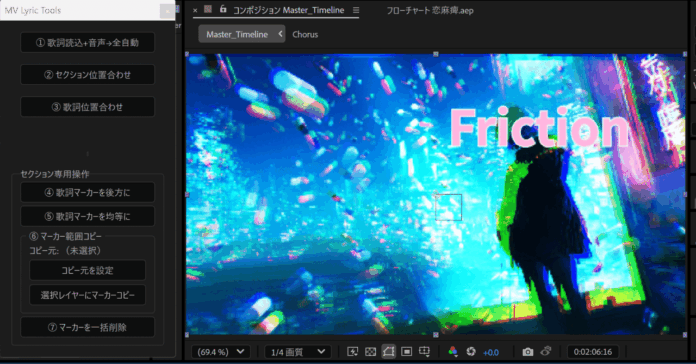Click the reset exposure icon
Viewport: 696px width, 364px height.
coord(471,352)
